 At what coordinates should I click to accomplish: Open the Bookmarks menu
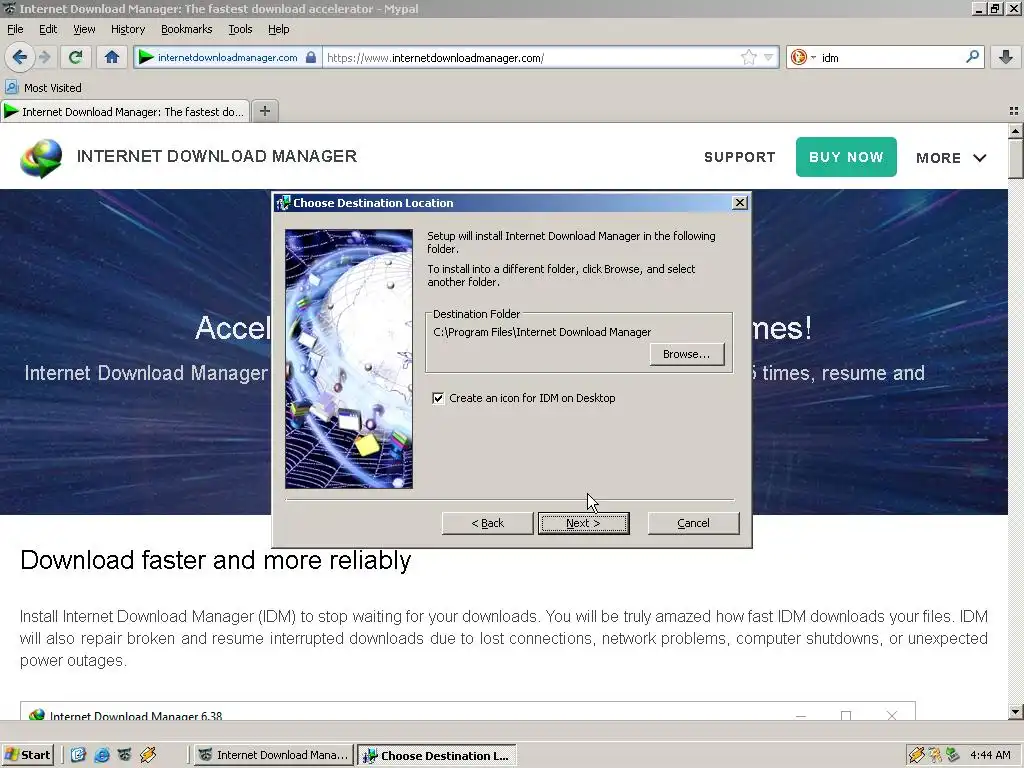point(186,29)
